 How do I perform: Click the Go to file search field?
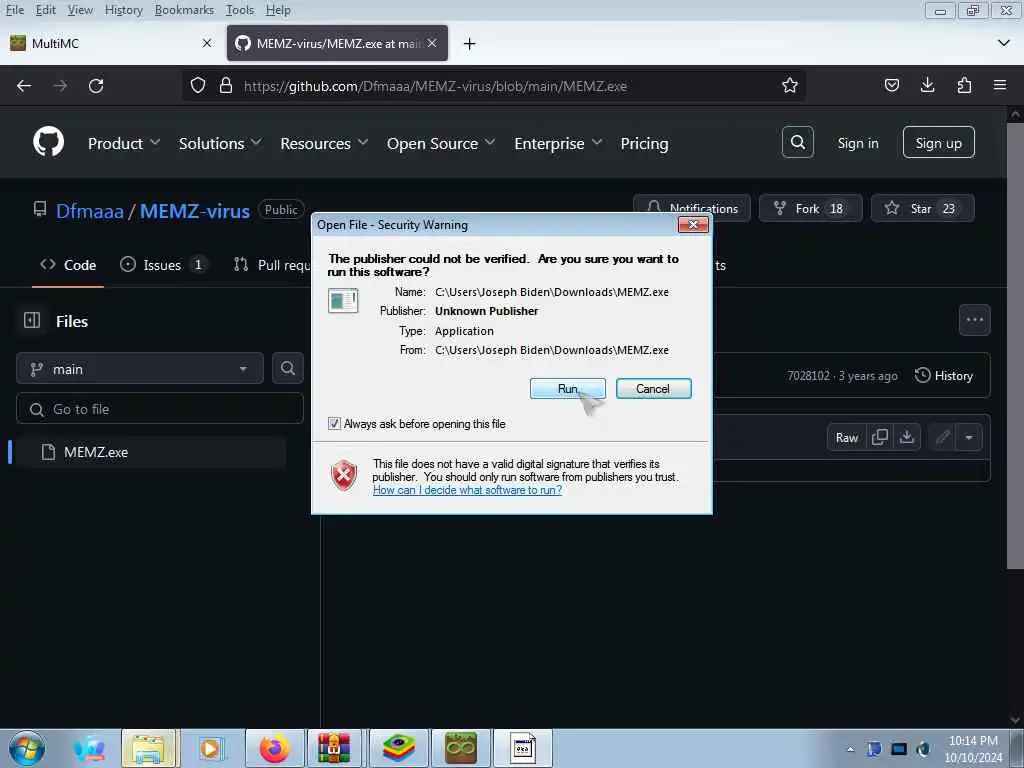pyautogui.click(x=159, y=409)
